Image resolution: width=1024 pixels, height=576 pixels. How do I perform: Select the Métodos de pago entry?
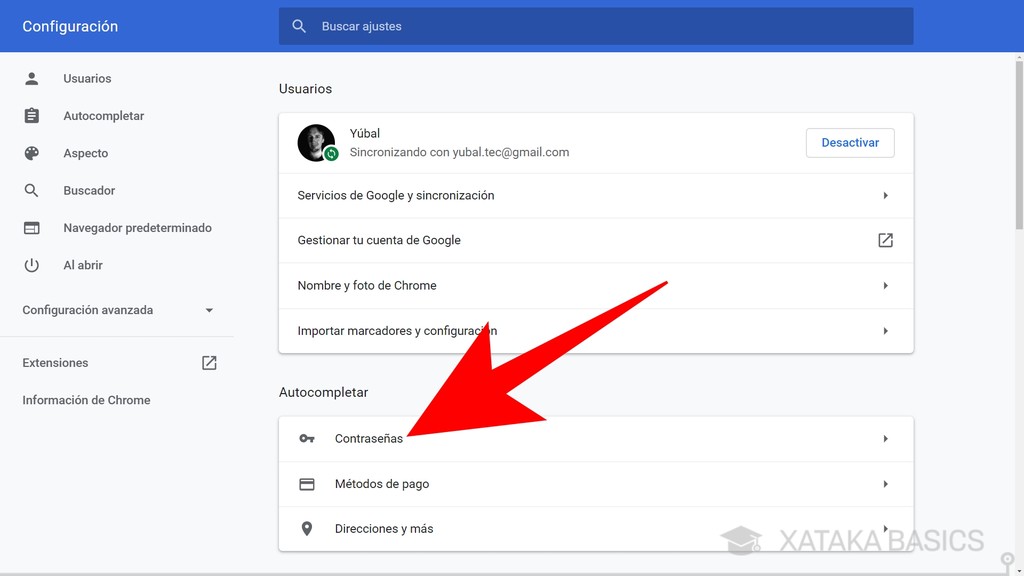pyautogui.click(x=595, y=483)
